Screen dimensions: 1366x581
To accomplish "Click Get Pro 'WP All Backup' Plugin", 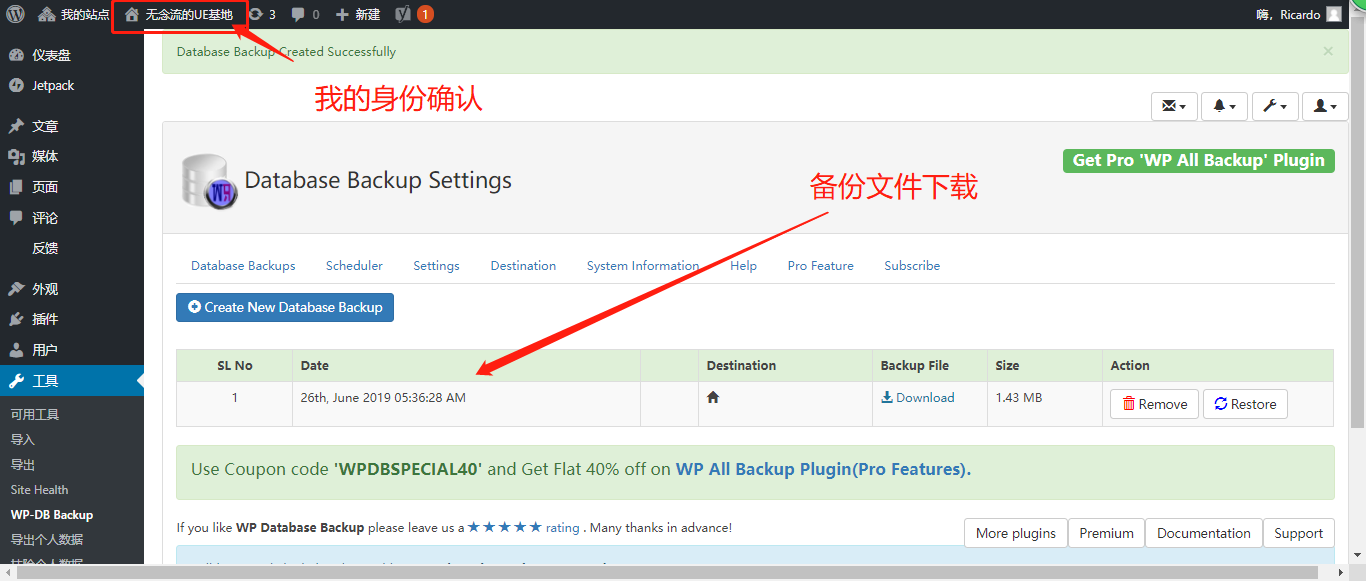I will tap(1198, 160).
